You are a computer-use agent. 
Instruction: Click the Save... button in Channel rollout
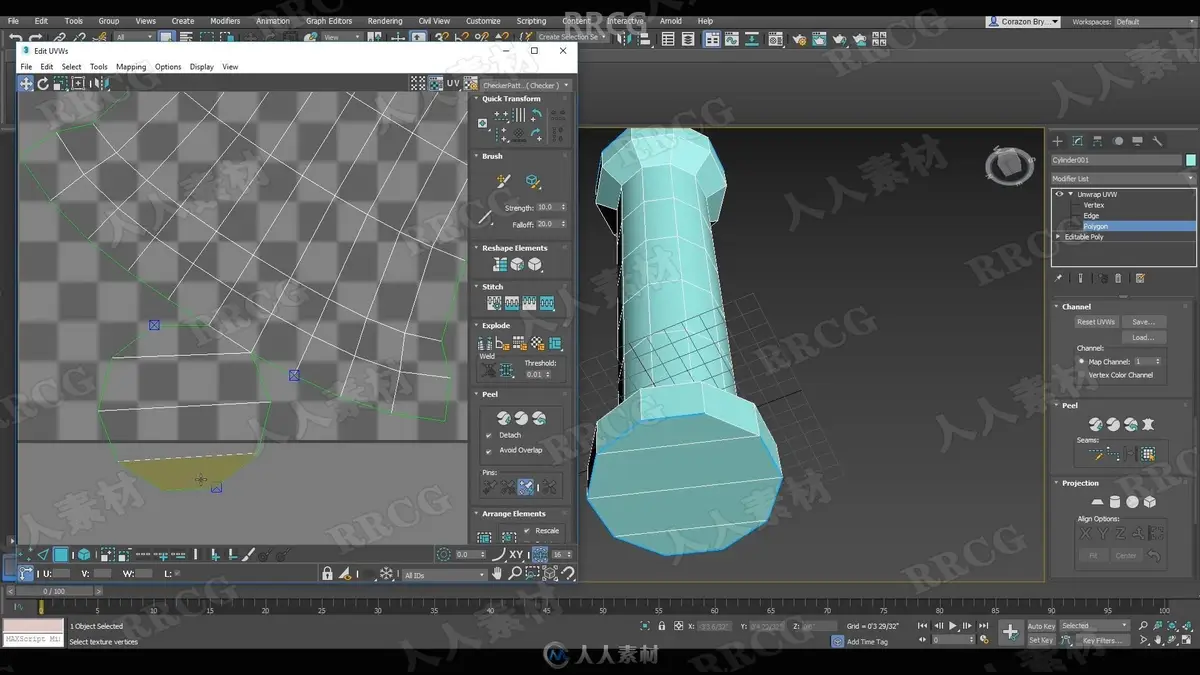tap(1143, 322)
